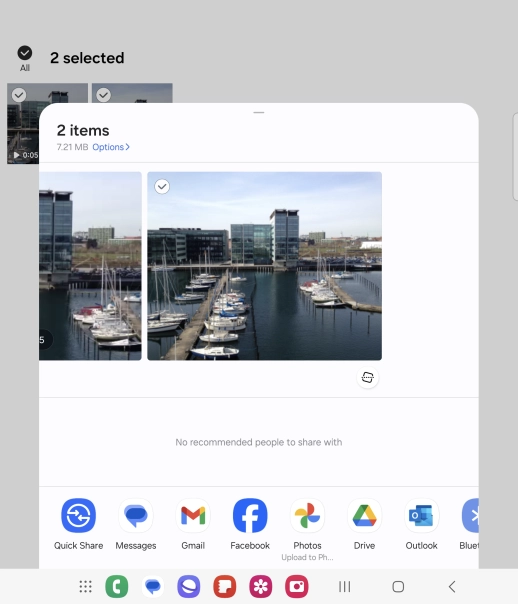The image size is (518, 604).
Task: Tap the share sheet drag handle
Action: (259, 112)
